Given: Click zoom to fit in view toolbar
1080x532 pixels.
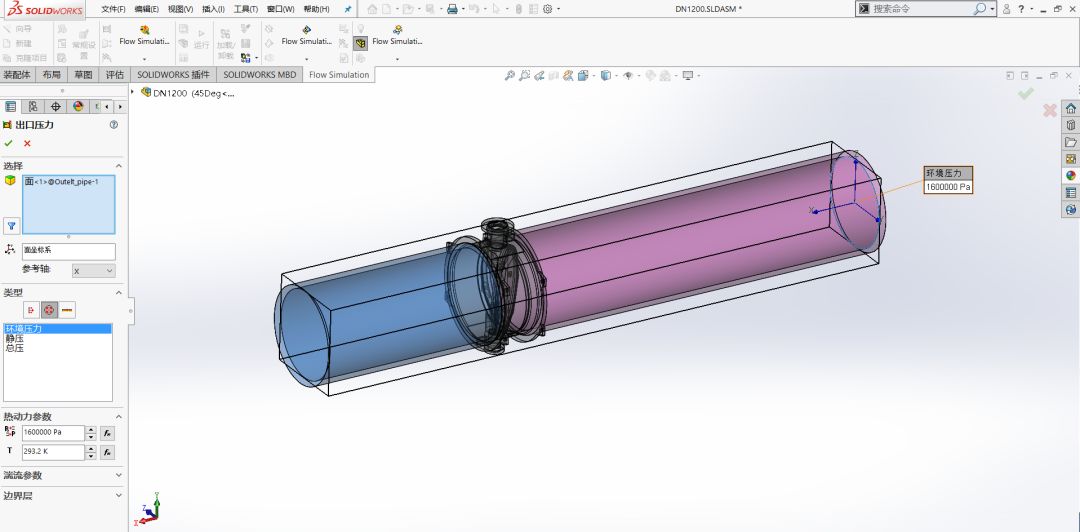Looking at the screenshot, I should pos(510,76).
